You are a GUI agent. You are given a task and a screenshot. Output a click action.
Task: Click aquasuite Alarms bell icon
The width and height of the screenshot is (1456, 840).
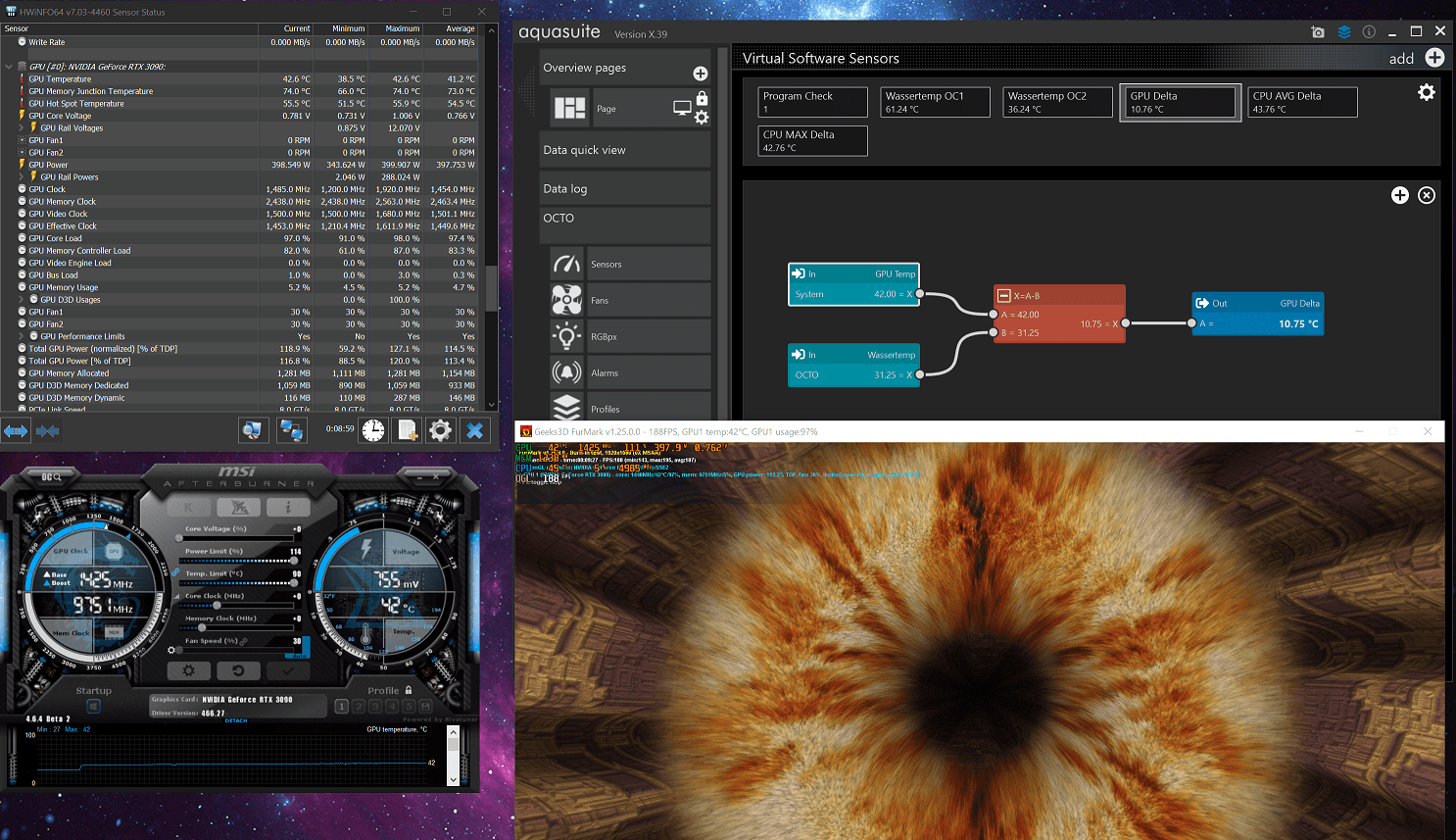point(566,372)
